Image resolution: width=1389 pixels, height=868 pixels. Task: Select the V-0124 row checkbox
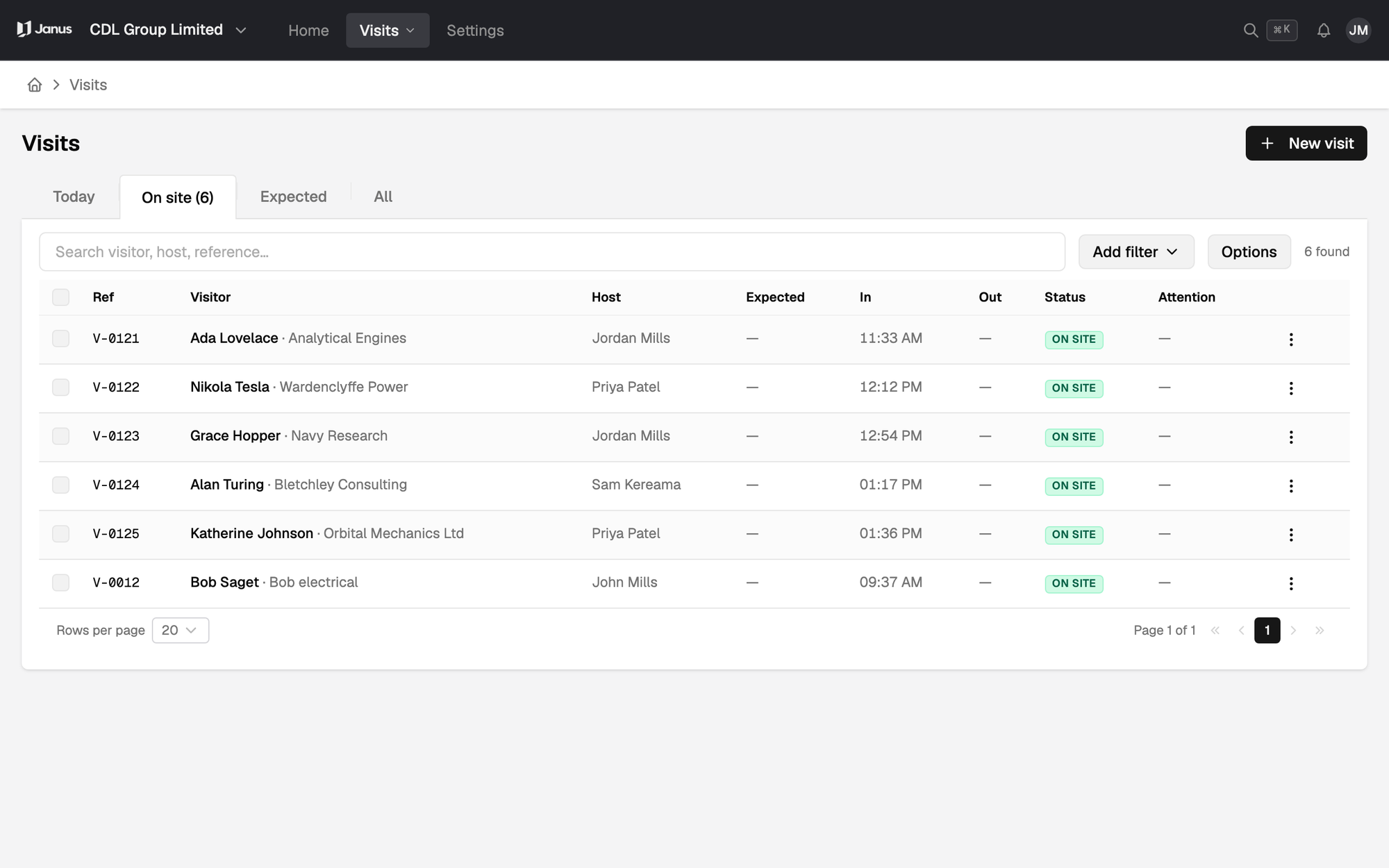pyautogui.click(x=60, y=485)
